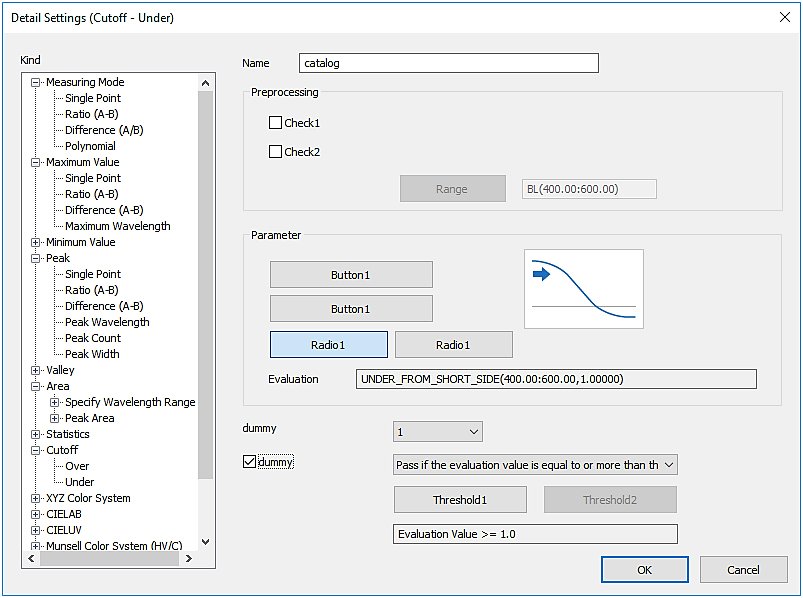Expand the Valley tree node
This screenshot has width=803, height=598.
[x=35, y=370]
